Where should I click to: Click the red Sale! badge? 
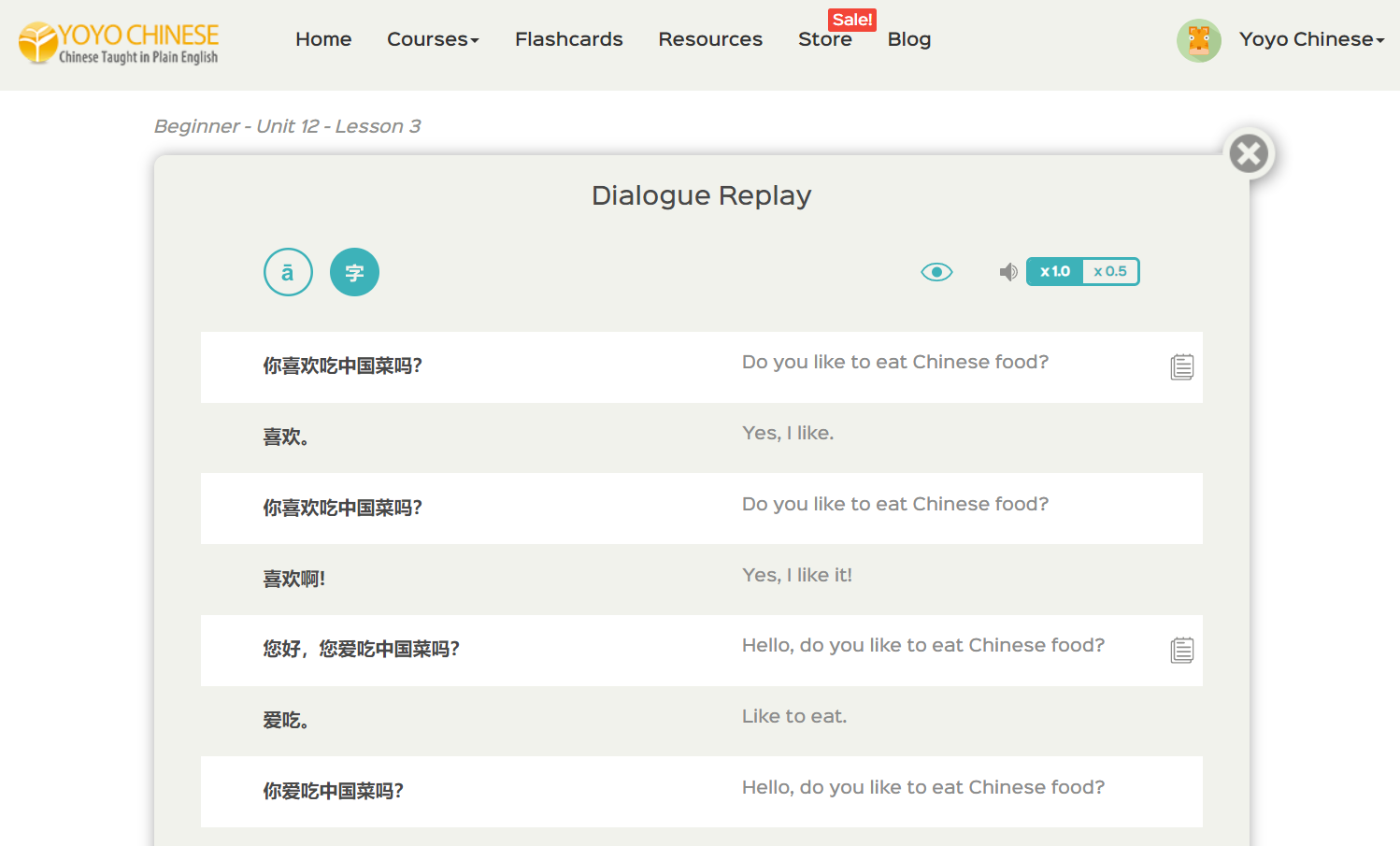(x=851, y=20)
